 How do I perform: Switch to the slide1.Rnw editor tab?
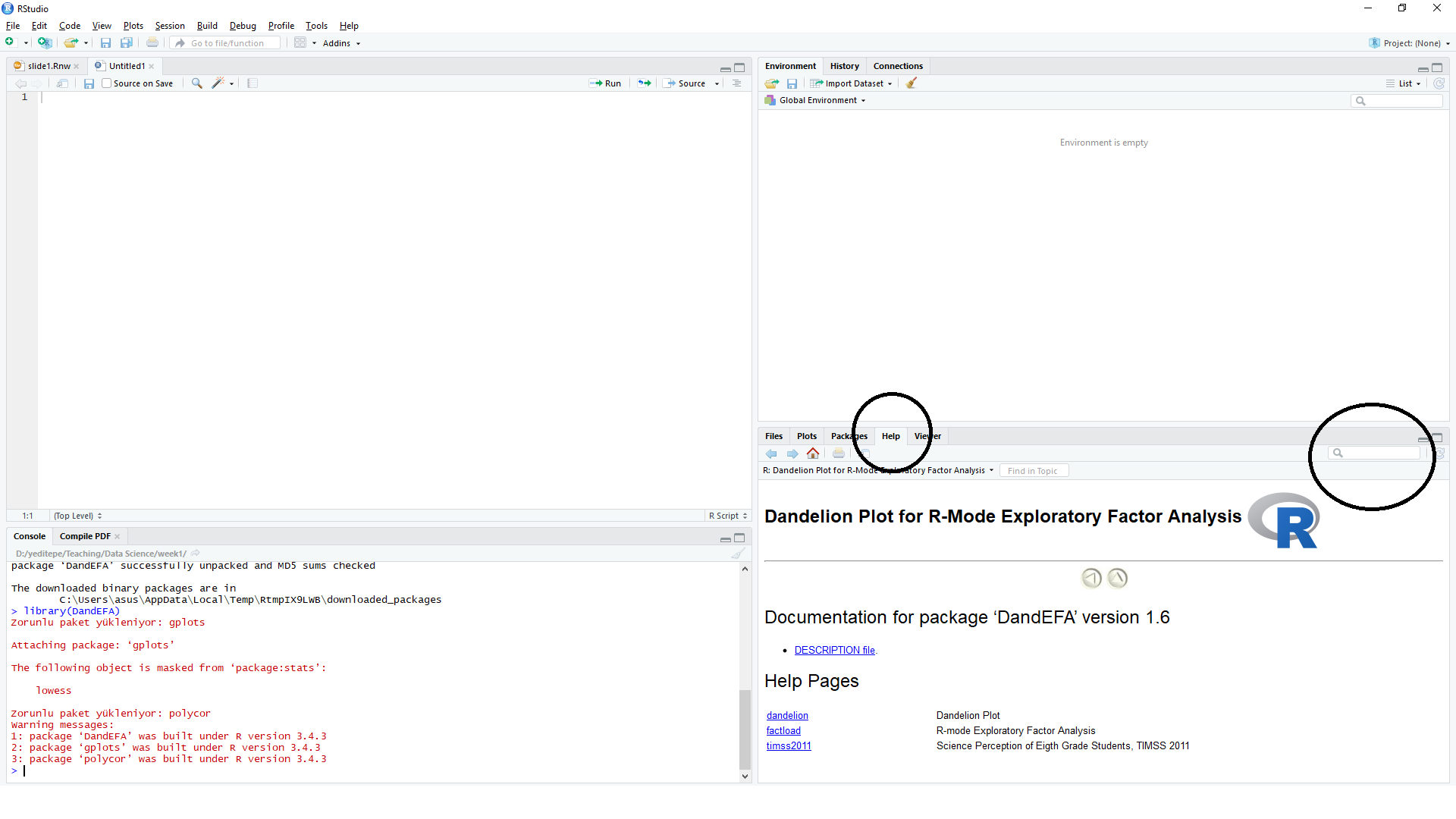coord(49,66)
